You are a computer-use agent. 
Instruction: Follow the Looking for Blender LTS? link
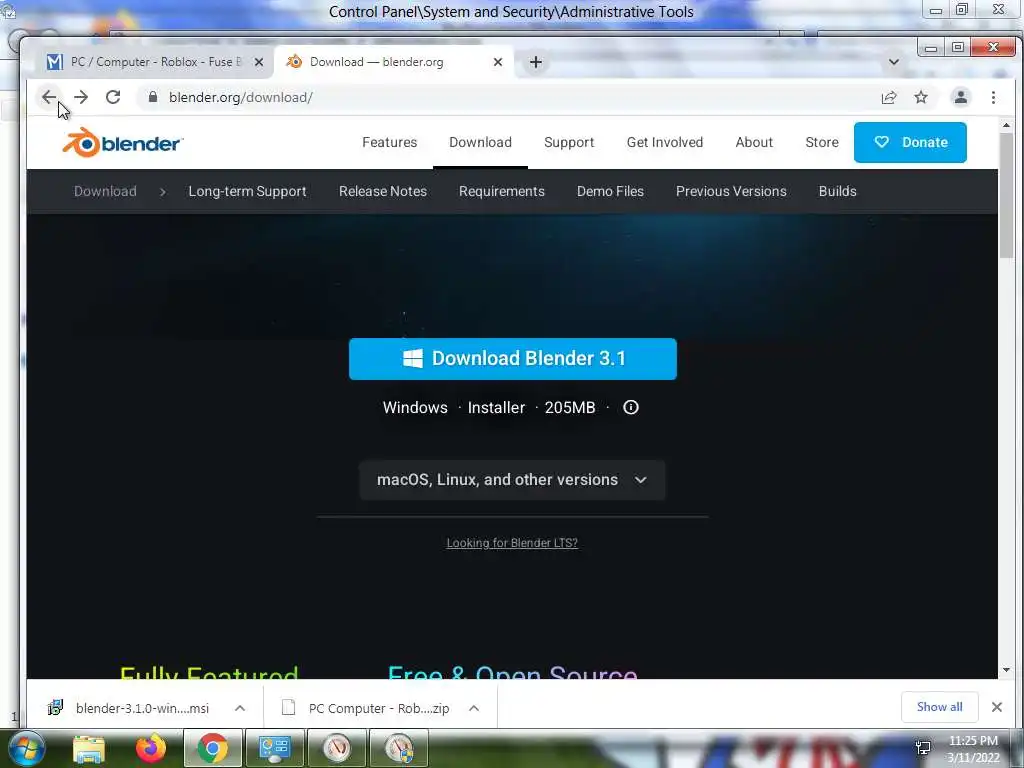point(512,543)
